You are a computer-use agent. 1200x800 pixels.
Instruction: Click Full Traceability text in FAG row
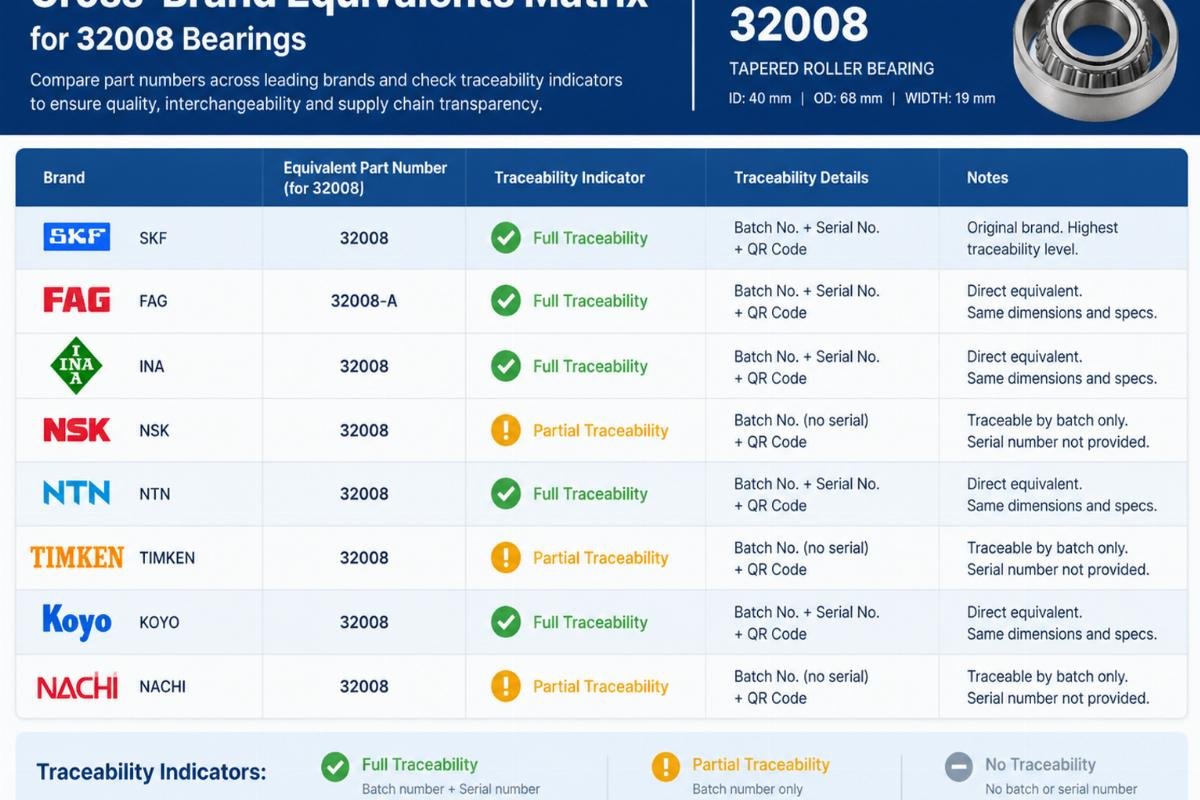point(590,301)
